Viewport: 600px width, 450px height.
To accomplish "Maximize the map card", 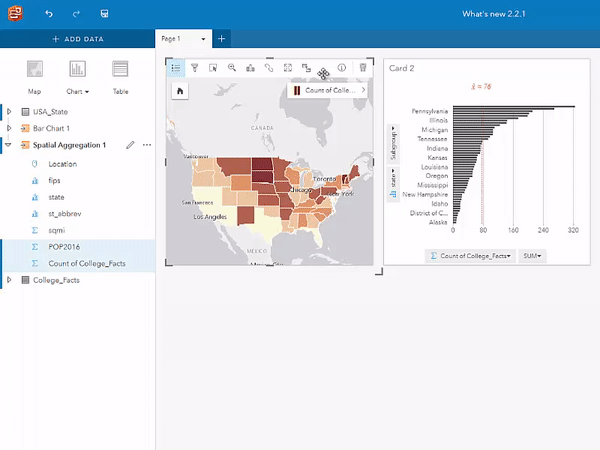I will tap(288, 68).
